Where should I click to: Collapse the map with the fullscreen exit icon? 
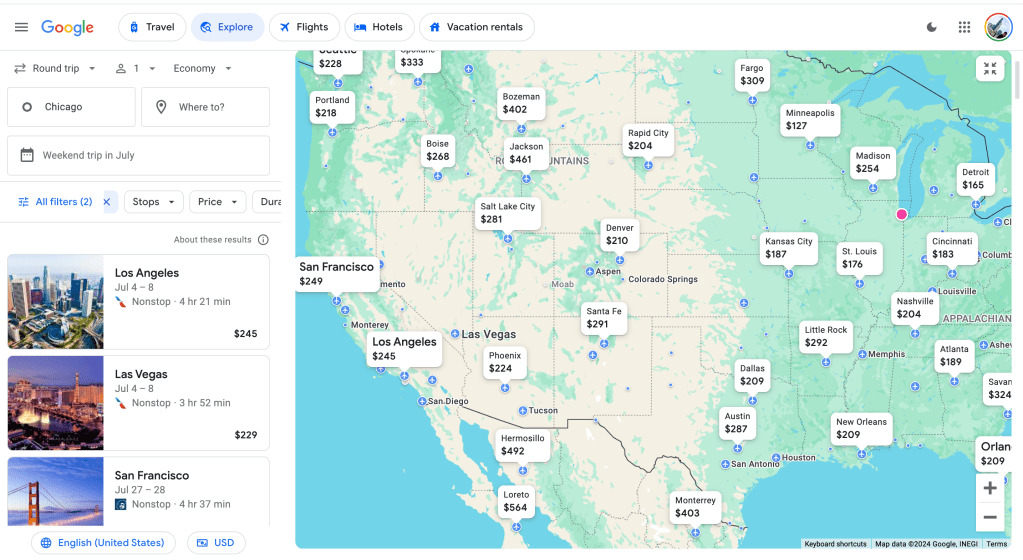(989, 69)
